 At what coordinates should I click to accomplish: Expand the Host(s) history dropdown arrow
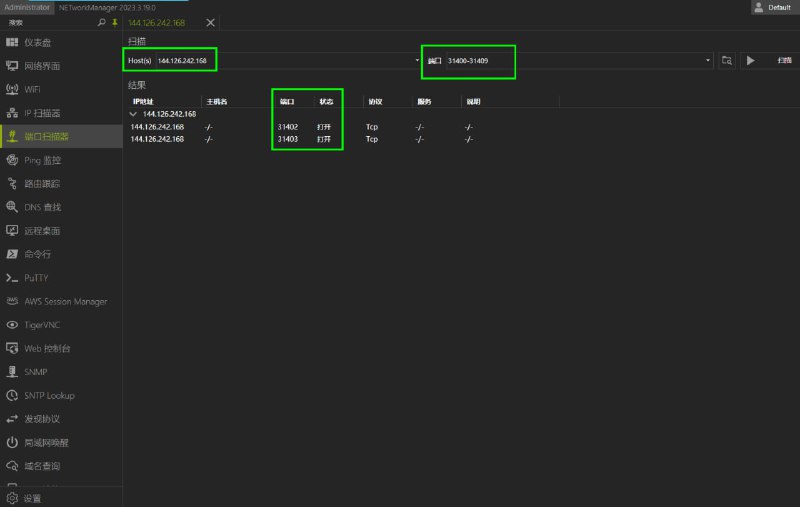(x=417, y=61)
